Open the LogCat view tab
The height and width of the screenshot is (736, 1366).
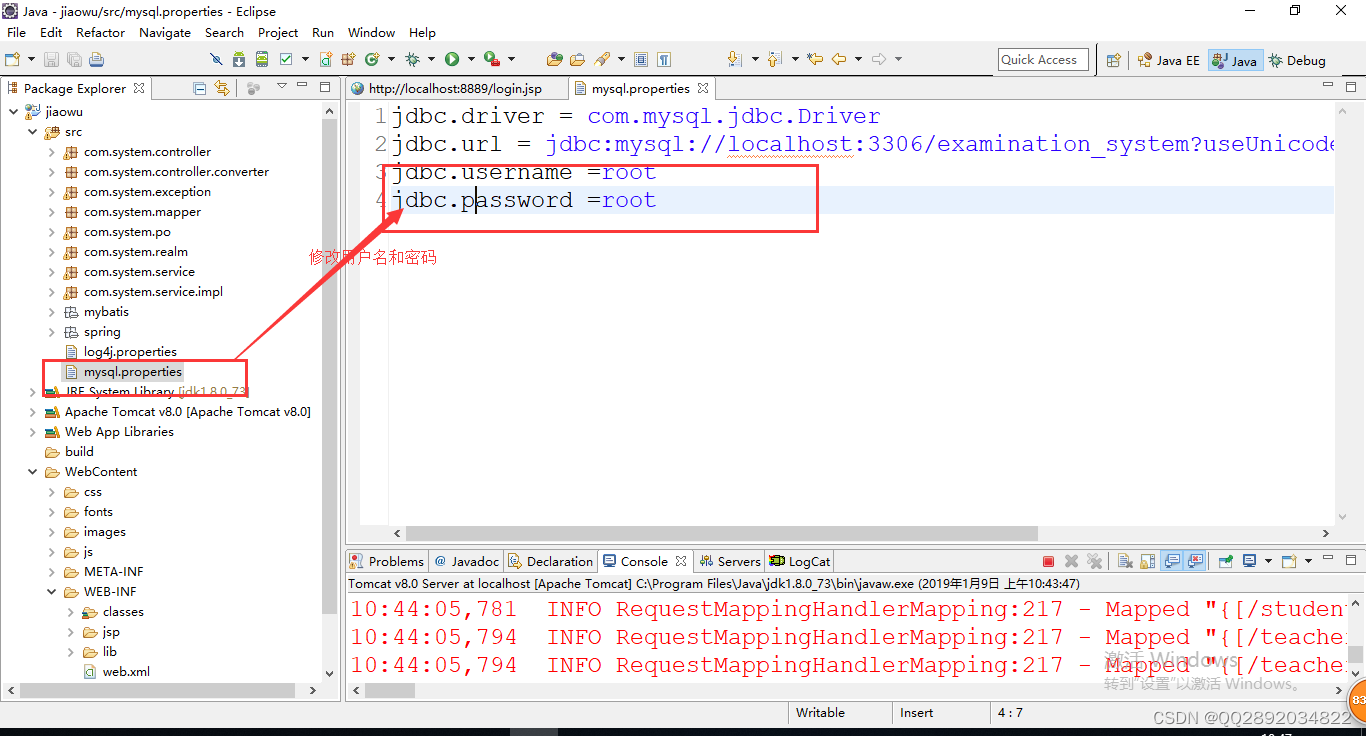point(800,561)
